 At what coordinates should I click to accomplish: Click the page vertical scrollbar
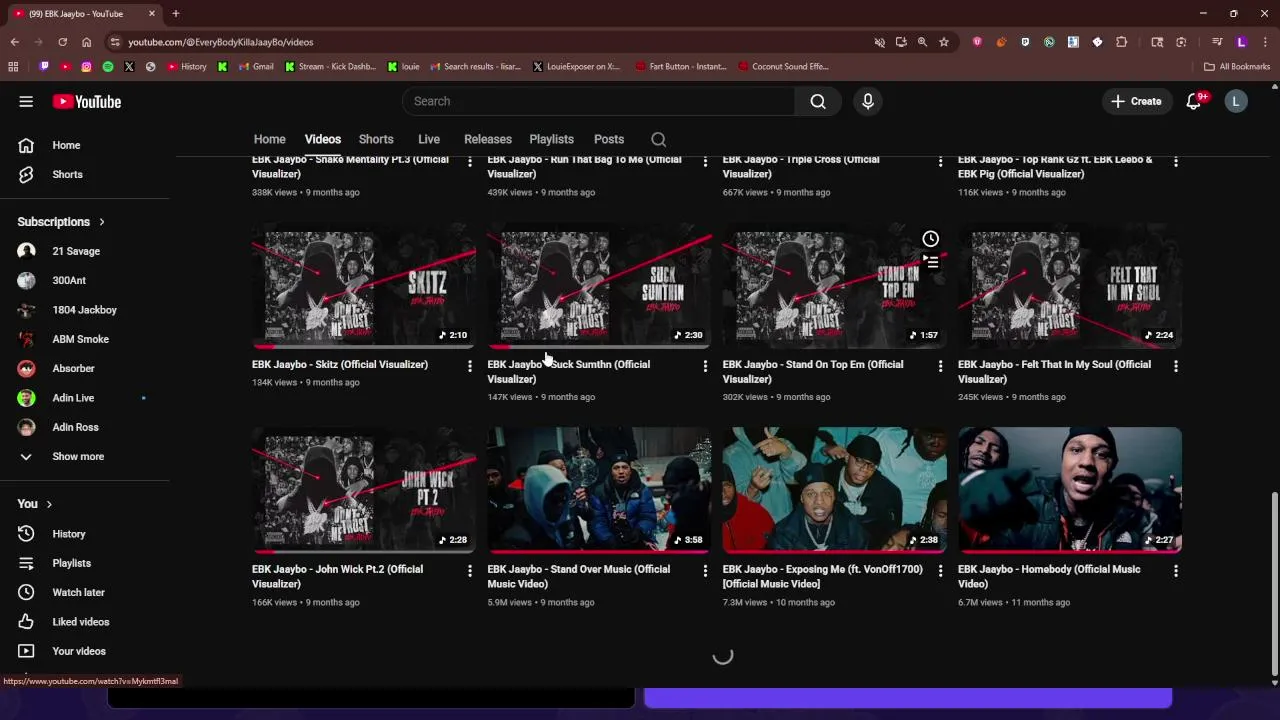(1274, 584)
